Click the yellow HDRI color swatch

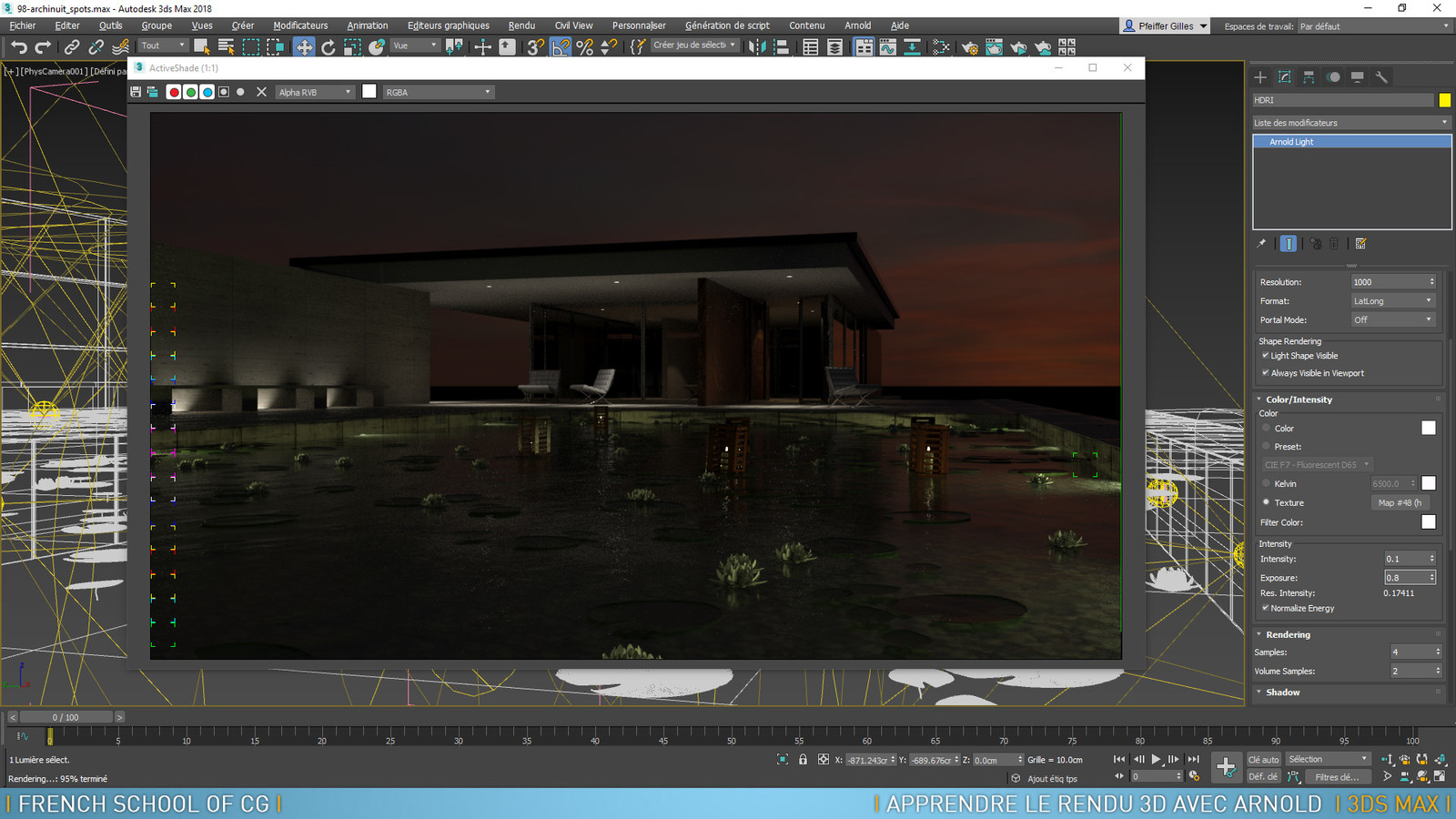(1446, 100)
